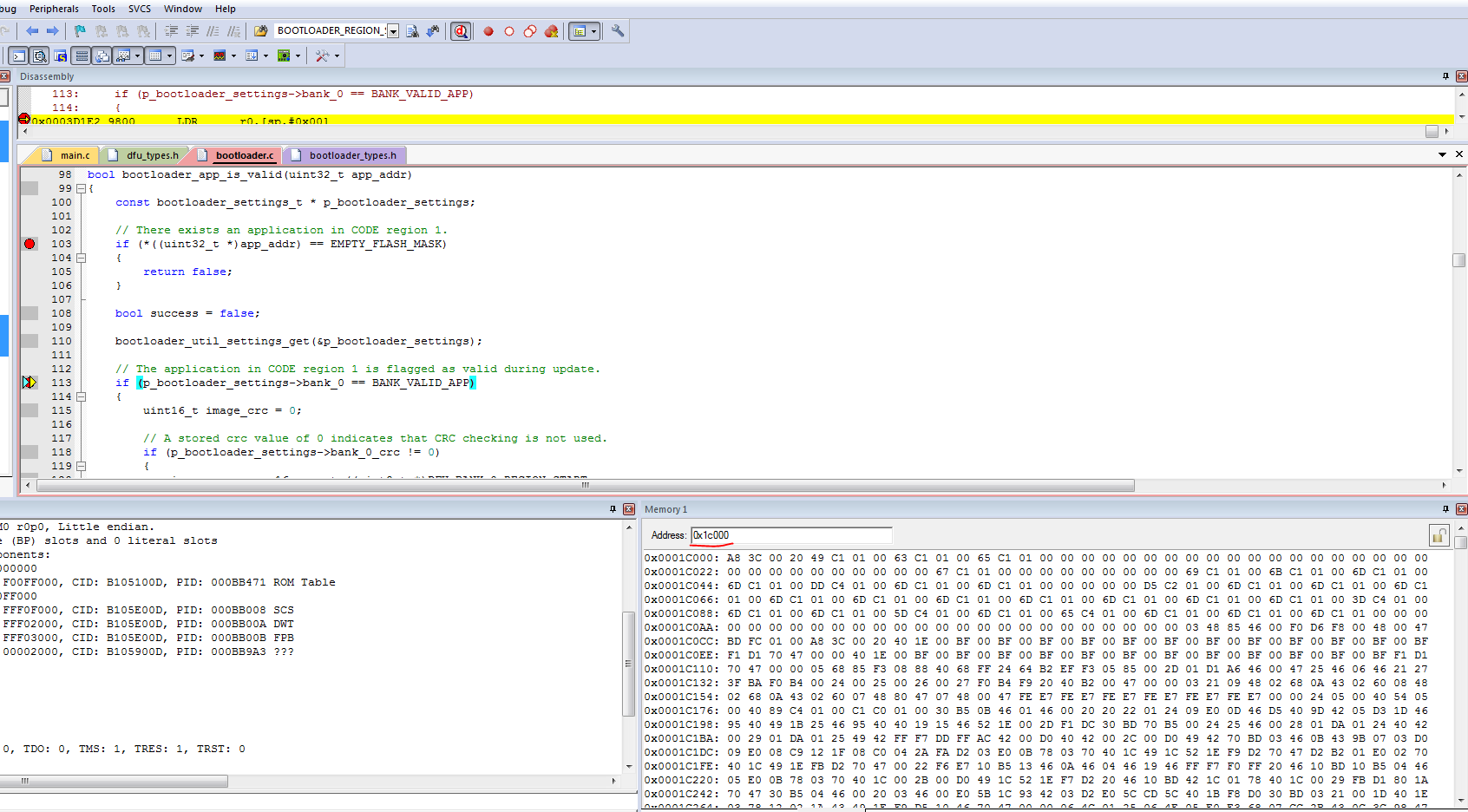
Task: Open the Peripherals menu
Action: pos(54,9)
